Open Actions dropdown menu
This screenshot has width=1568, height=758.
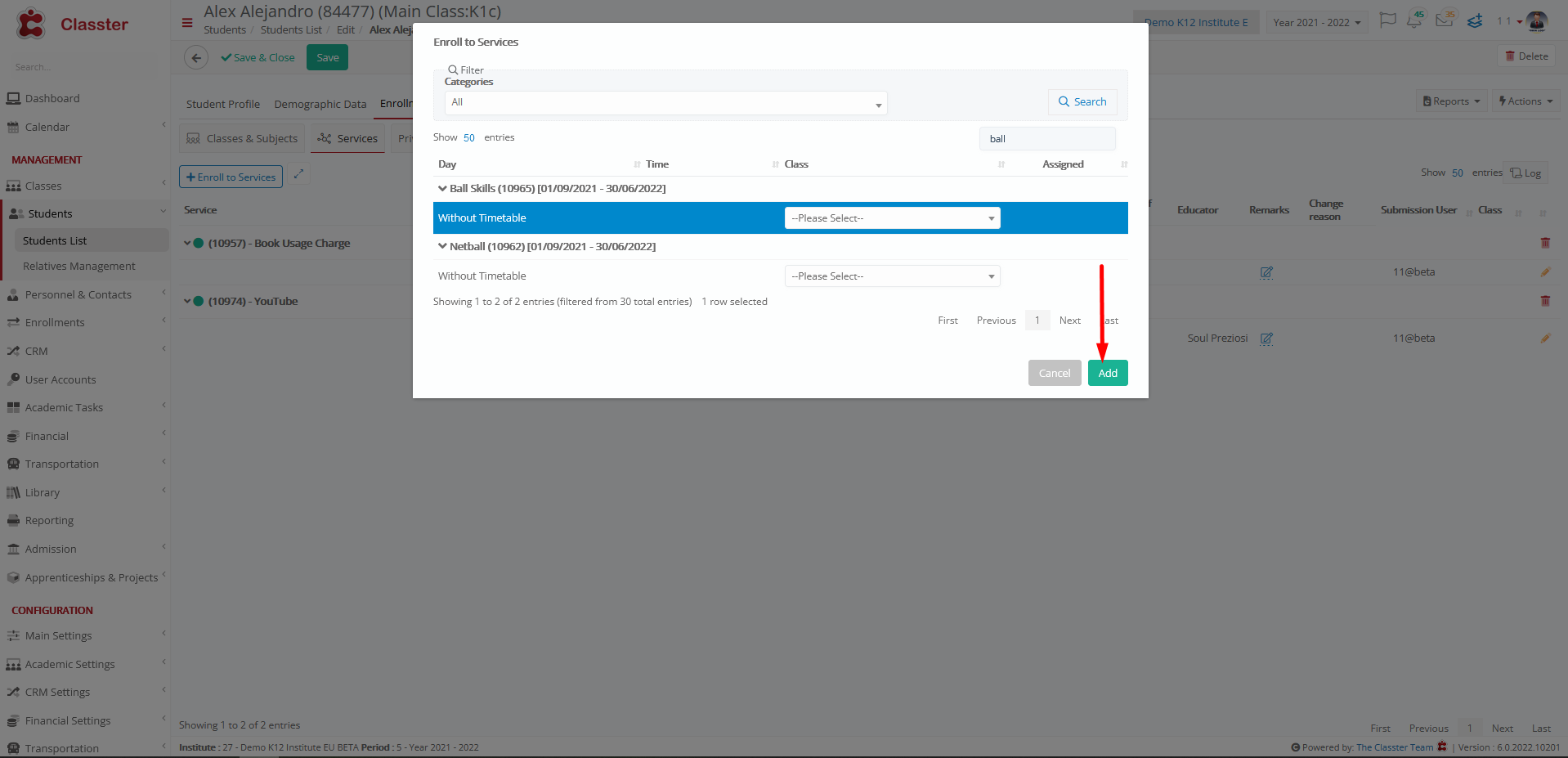coord(1525,101)
